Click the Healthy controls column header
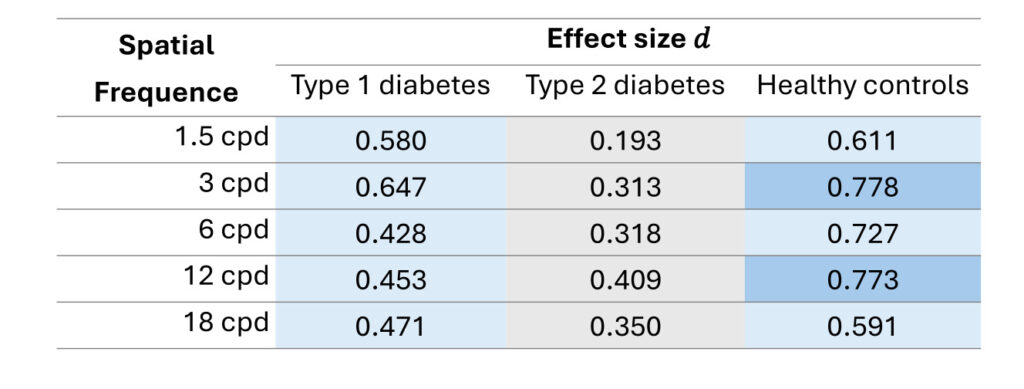 point(863,86)
